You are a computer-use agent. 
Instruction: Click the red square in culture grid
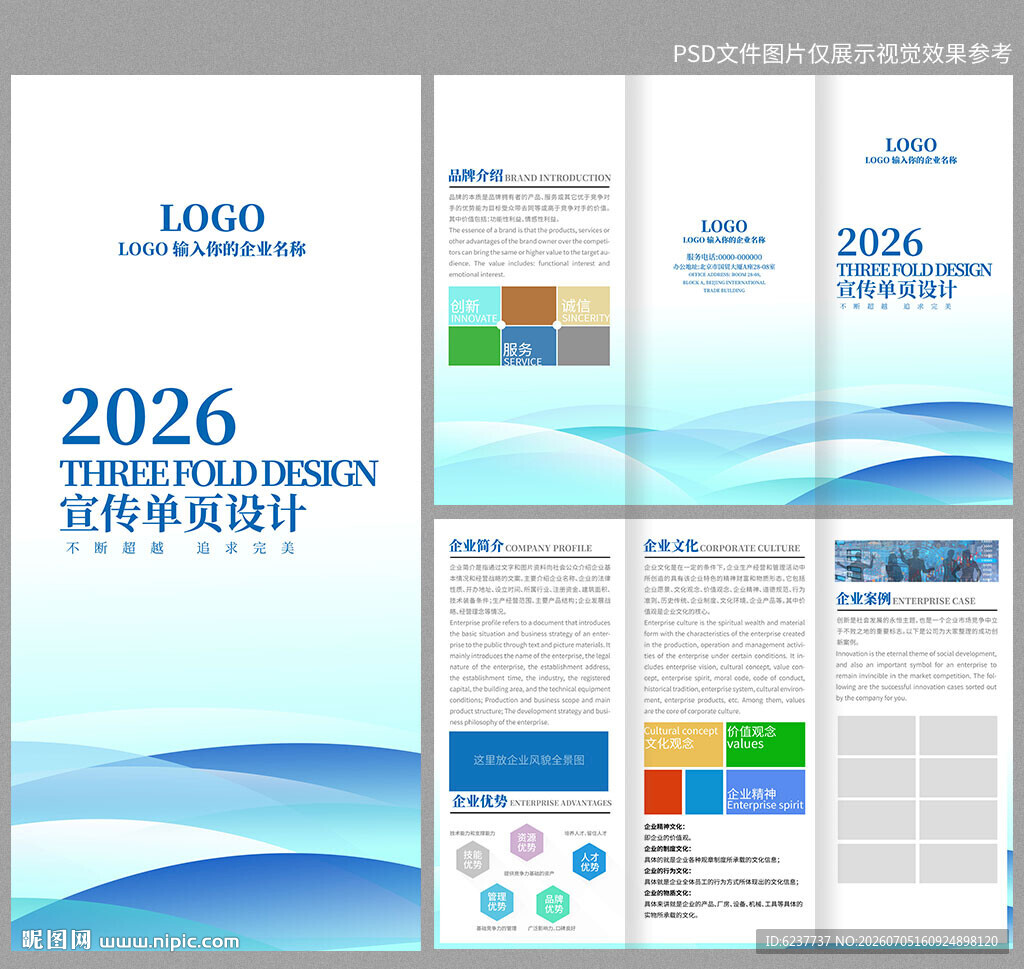pyautogui.click(x=663, y=792)
